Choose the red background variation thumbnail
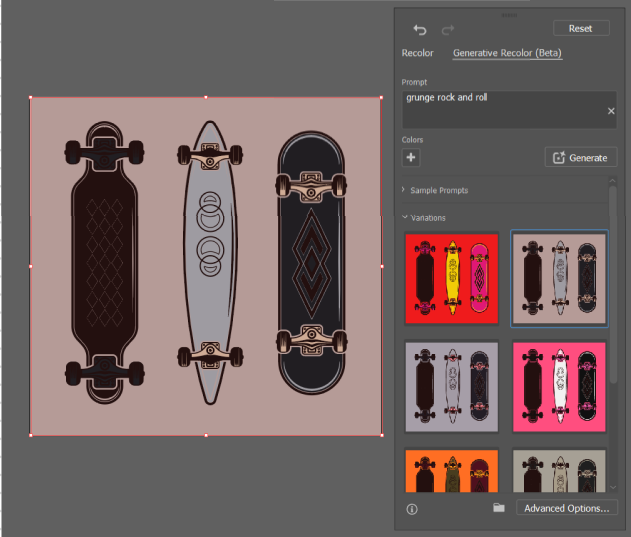The image size is (631, 537). pos(451,278)
